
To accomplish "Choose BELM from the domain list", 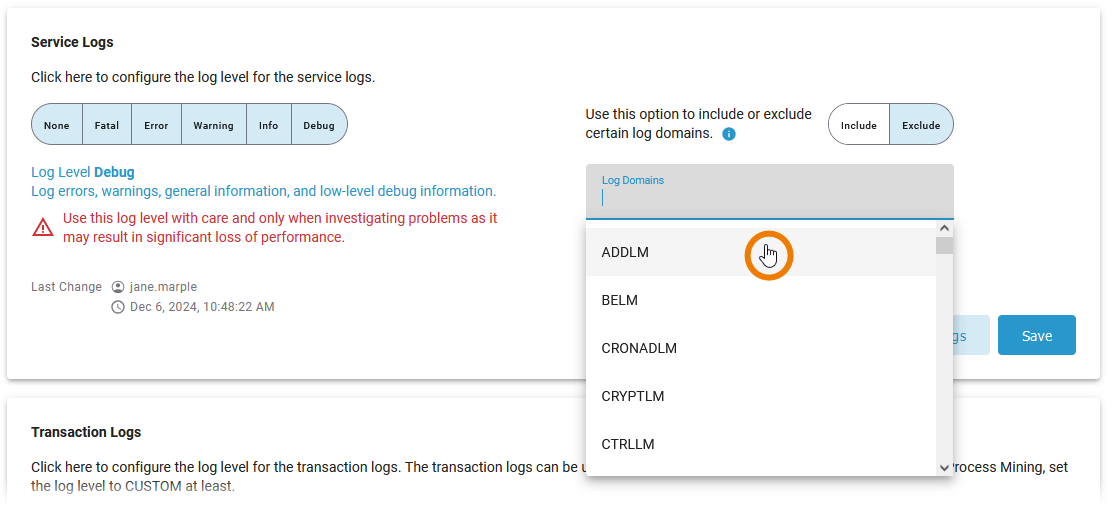I will pos(620,300).
